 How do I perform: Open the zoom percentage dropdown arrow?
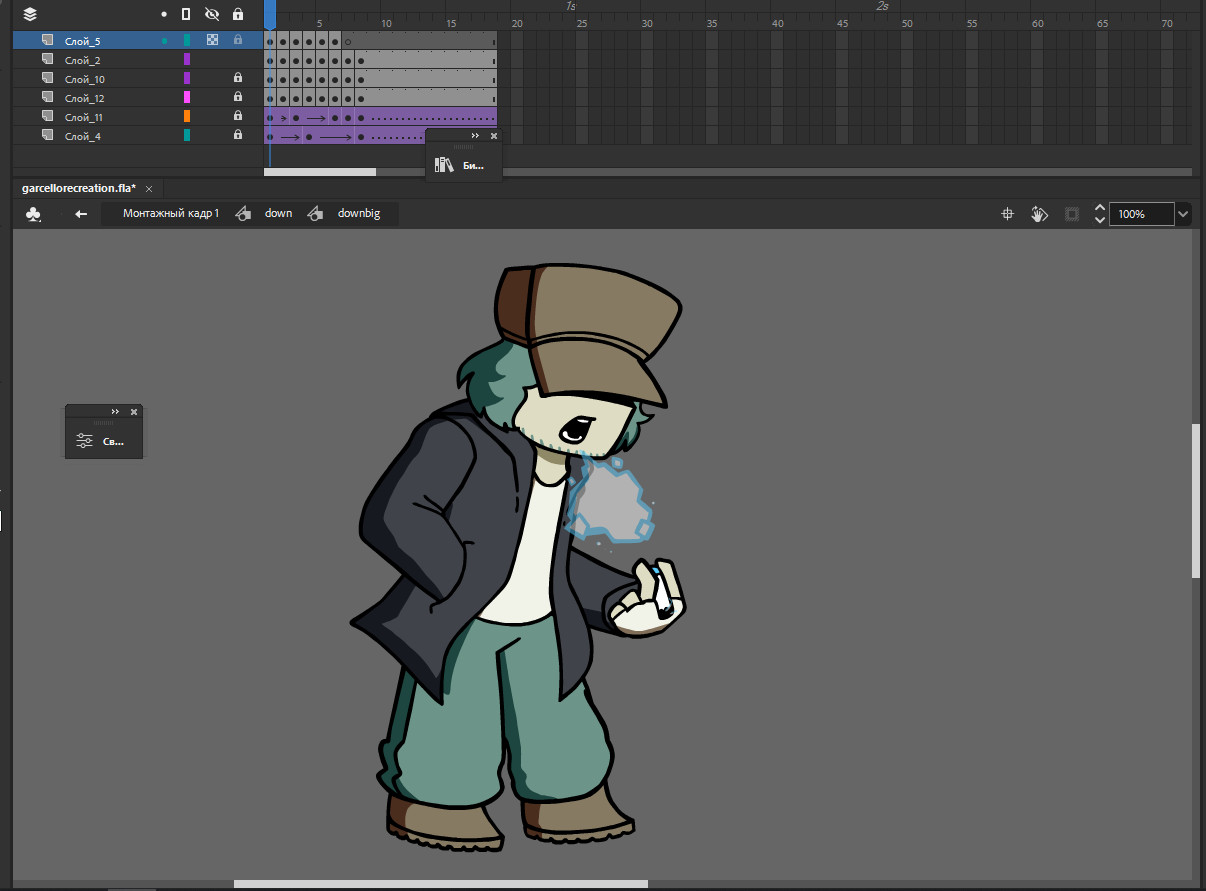coord(1183,213)
